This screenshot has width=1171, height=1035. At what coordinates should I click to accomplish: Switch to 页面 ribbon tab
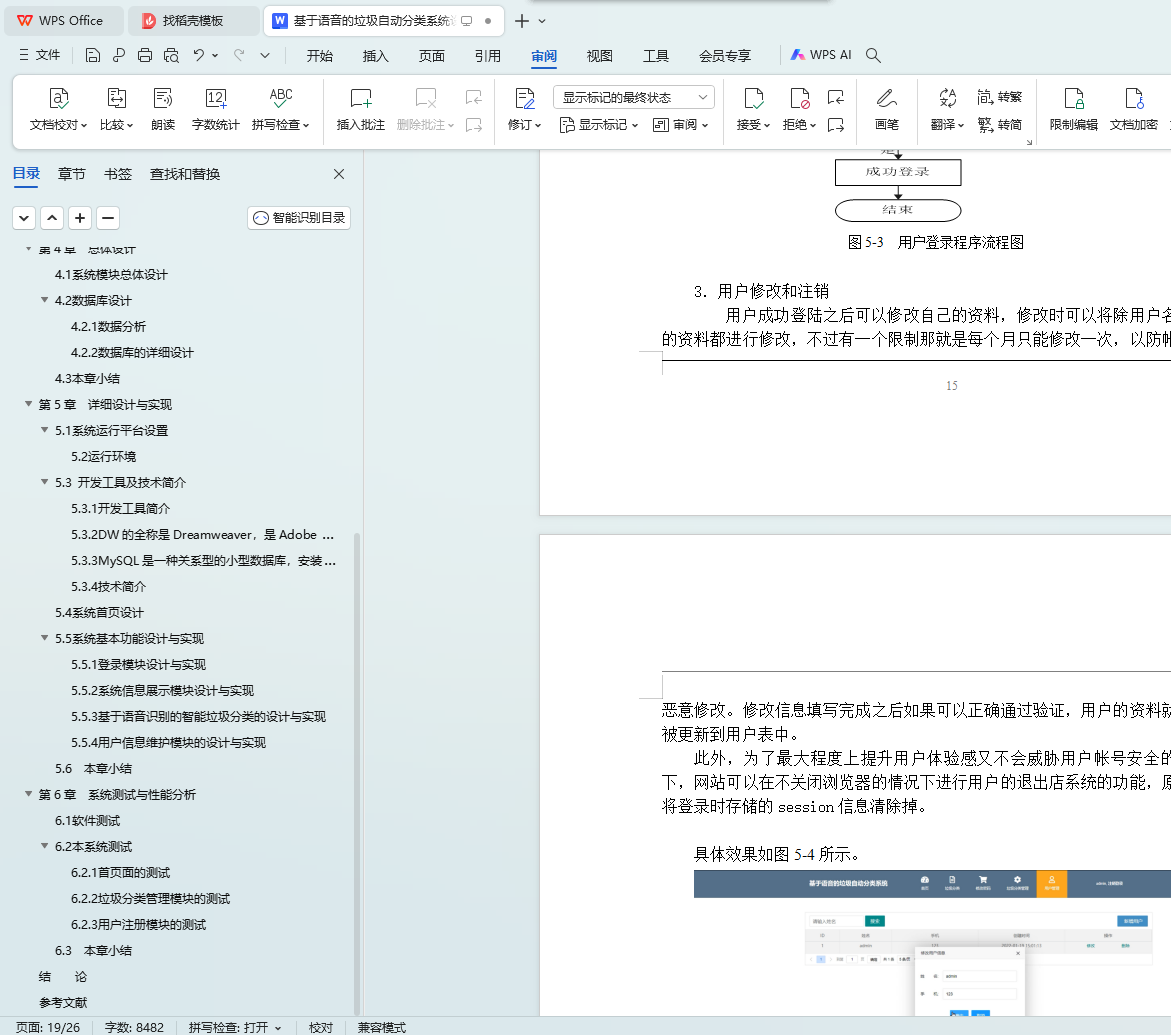[432, 56]
